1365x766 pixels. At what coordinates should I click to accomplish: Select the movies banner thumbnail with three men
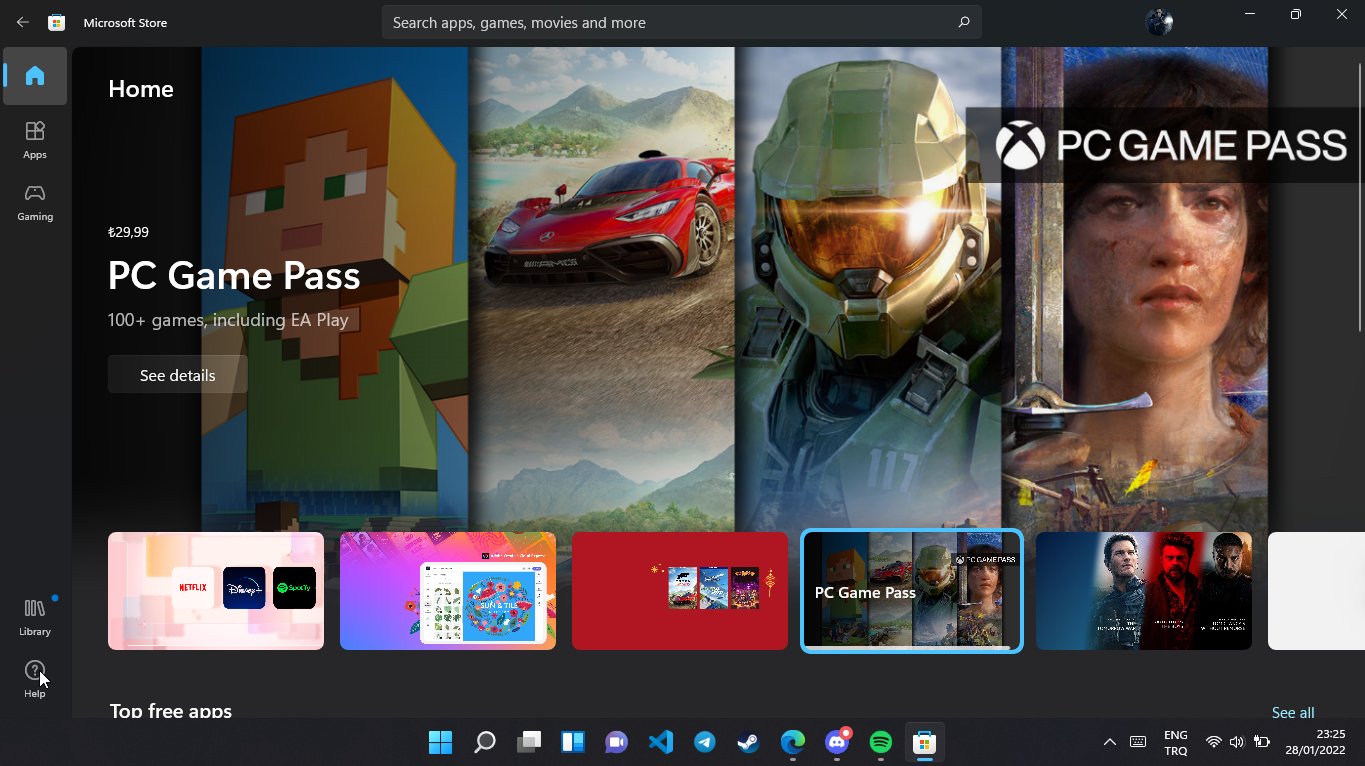point(1144,591)
